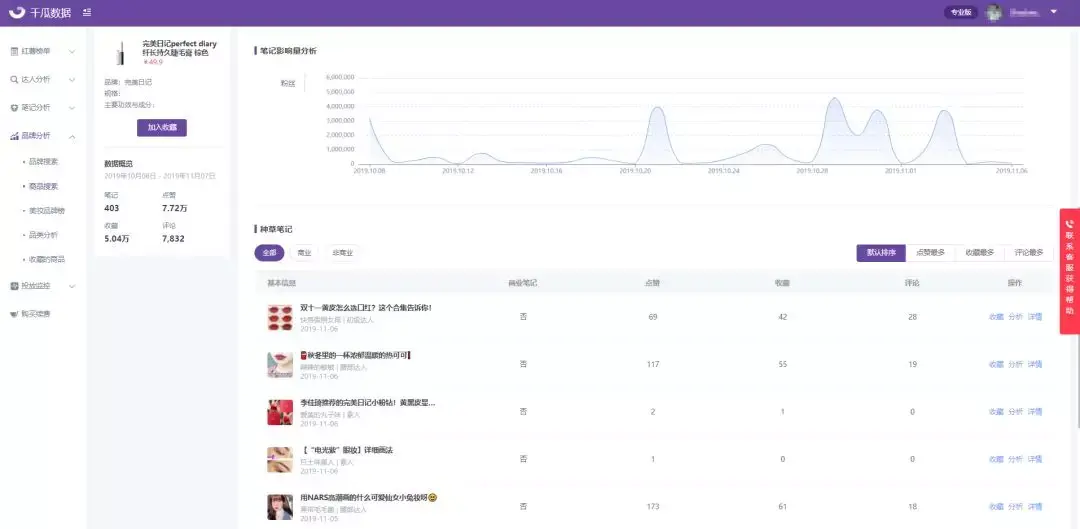1080x529 pixels.
Task: Click the 加入收藏 button
Action: (x=162, y=128)
